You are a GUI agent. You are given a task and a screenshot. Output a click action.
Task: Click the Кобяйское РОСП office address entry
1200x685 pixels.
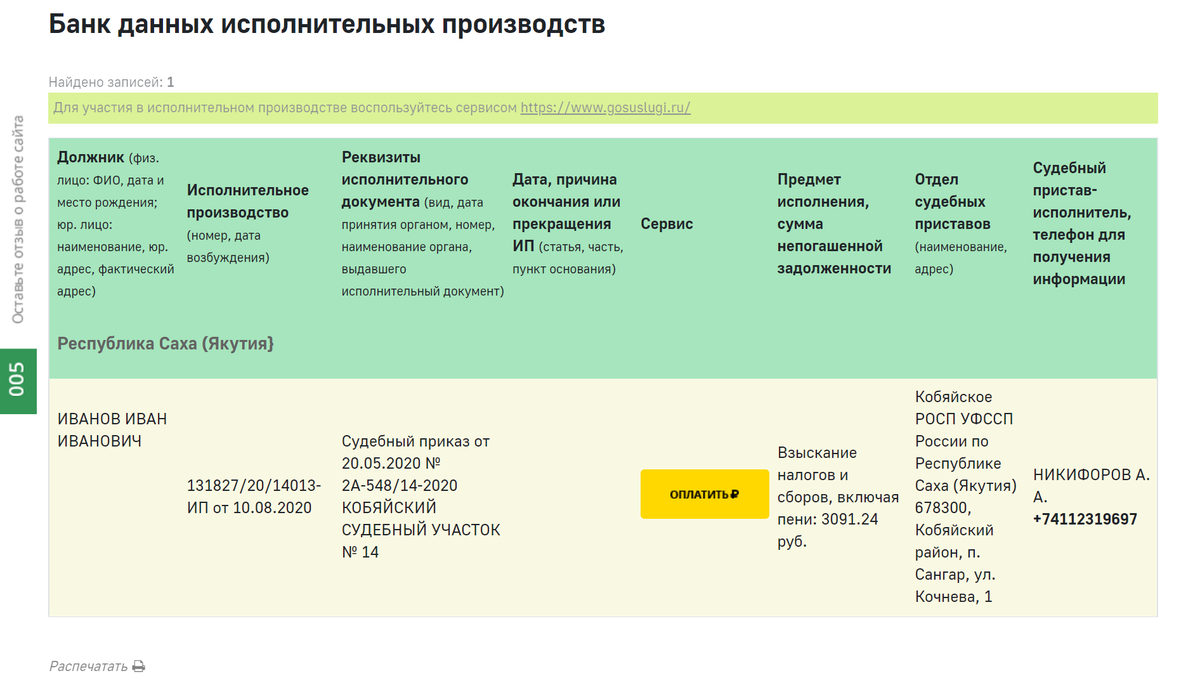tap(960, 495)
